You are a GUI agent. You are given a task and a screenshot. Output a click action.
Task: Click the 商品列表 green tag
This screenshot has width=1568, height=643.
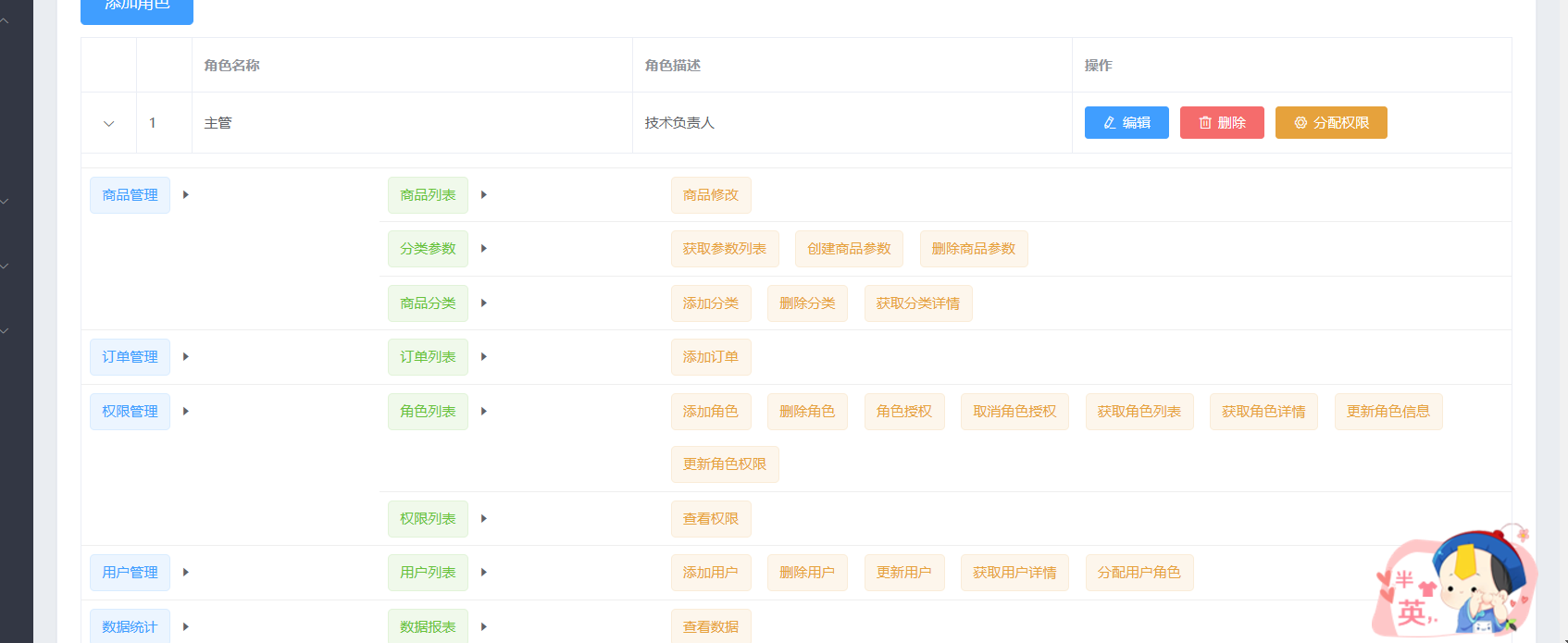point(428,195)
